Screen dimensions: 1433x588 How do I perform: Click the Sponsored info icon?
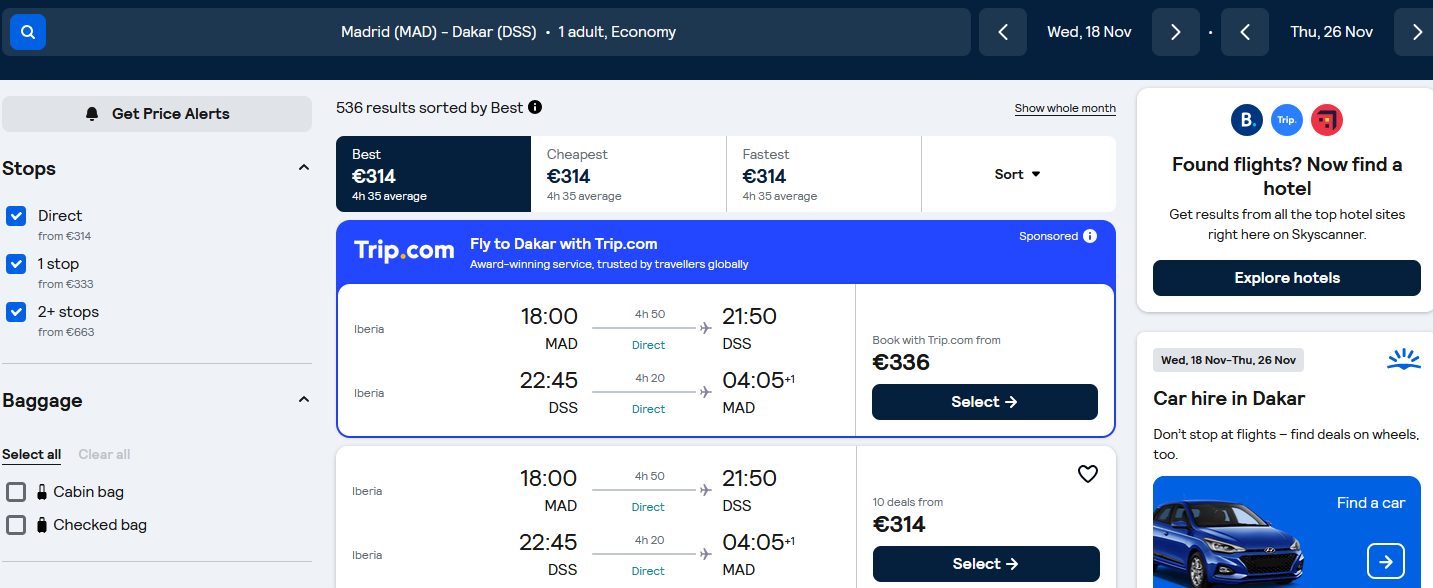click(x=1090, y=236)
